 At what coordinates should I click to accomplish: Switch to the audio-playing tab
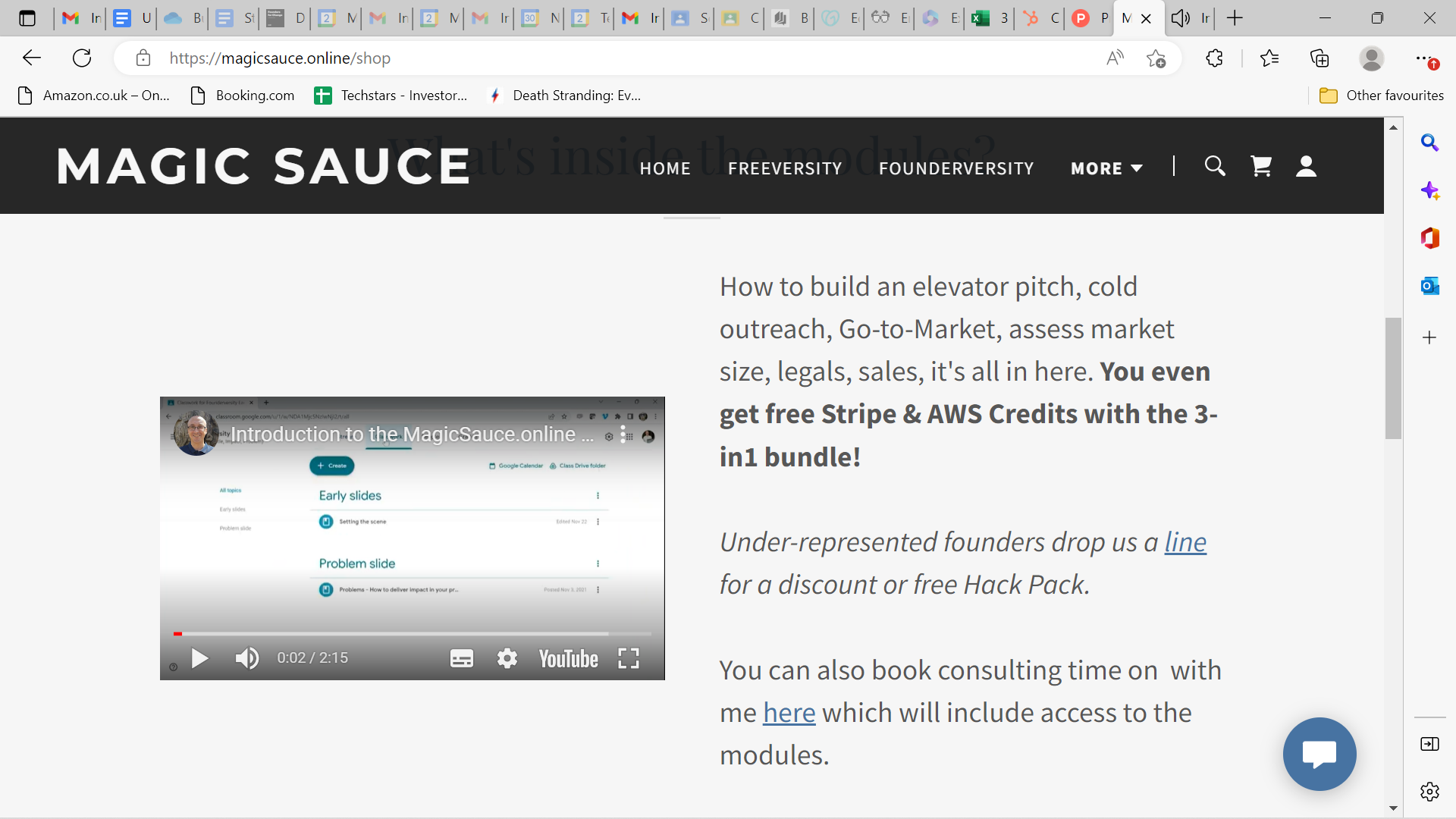[1191, 18]
